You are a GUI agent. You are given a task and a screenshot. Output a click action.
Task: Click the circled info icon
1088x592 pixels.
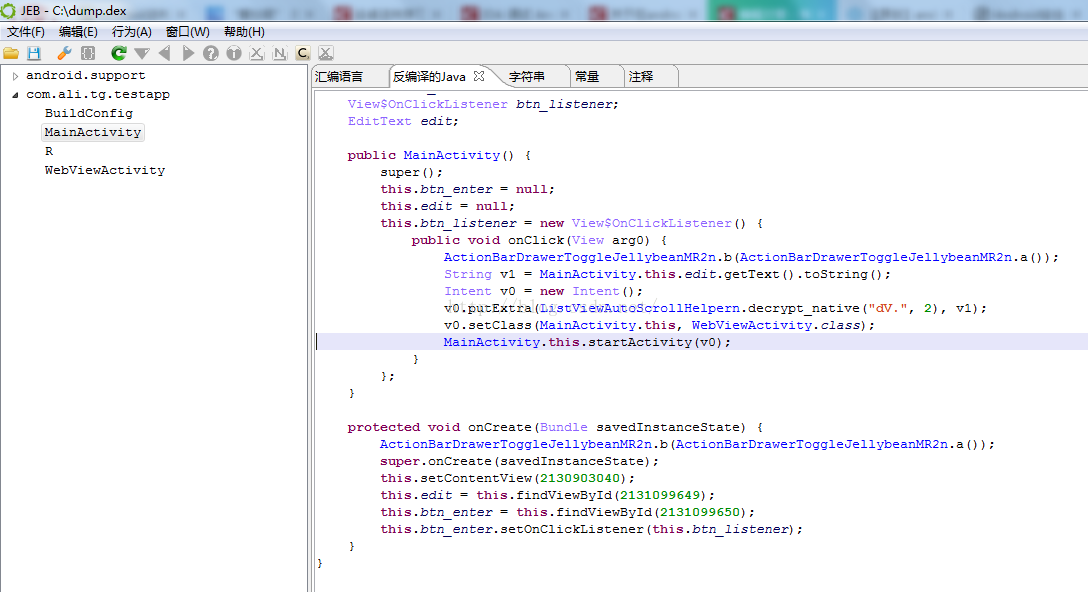tap(234, 53)
